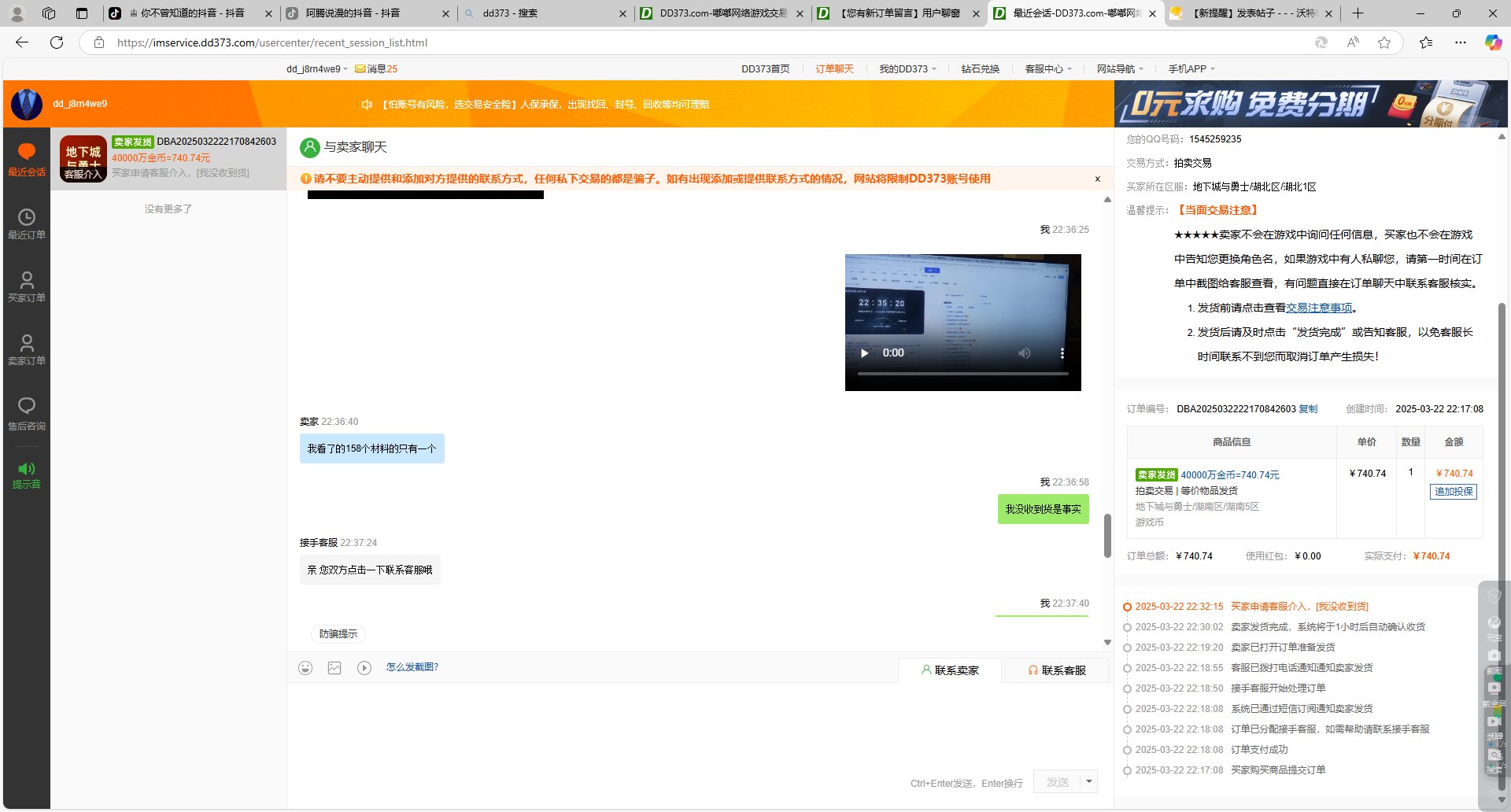The width and height of the screenshot is (1511, 812).
Task: Open product link 40000万金币=740.74元 in table
Action: point(1230,475)
